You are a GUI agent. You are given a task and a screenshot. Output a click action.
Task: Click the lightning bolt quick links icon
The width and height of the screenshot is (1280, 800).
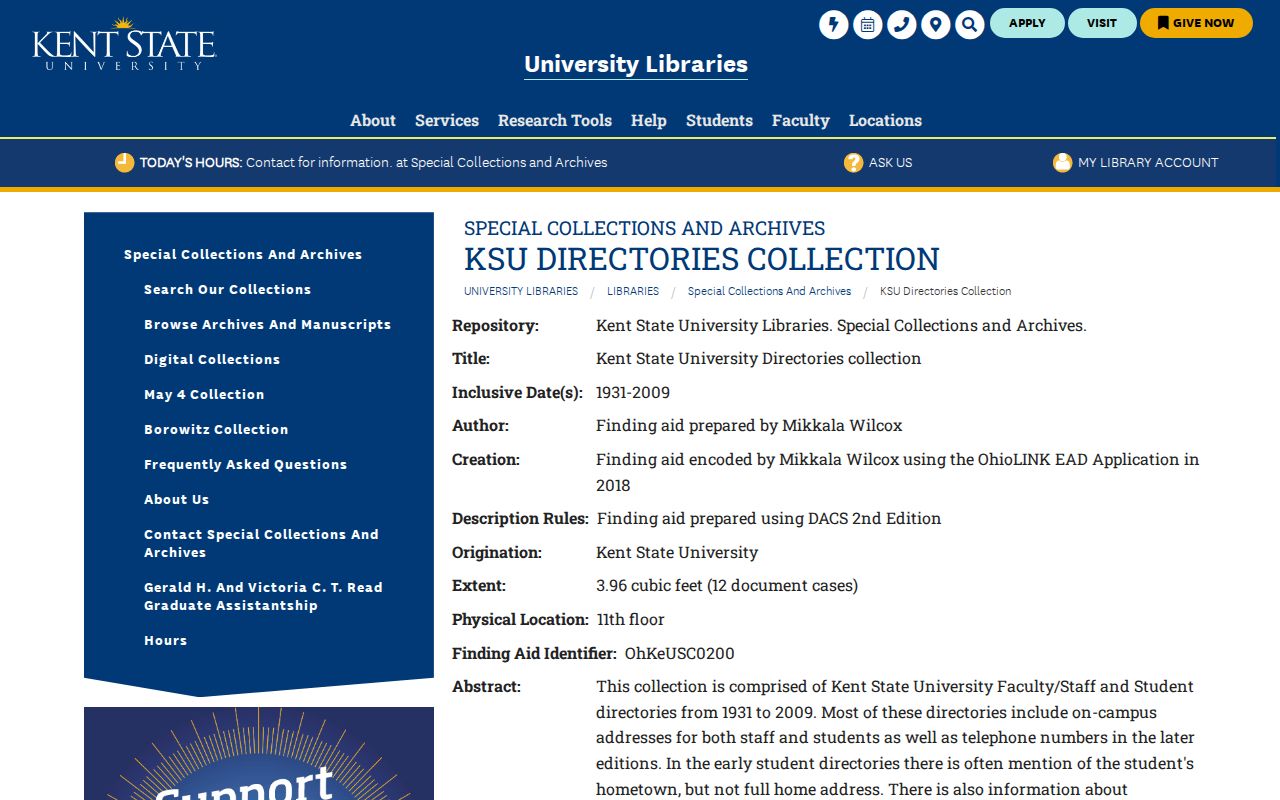click(x=833, y=24)
